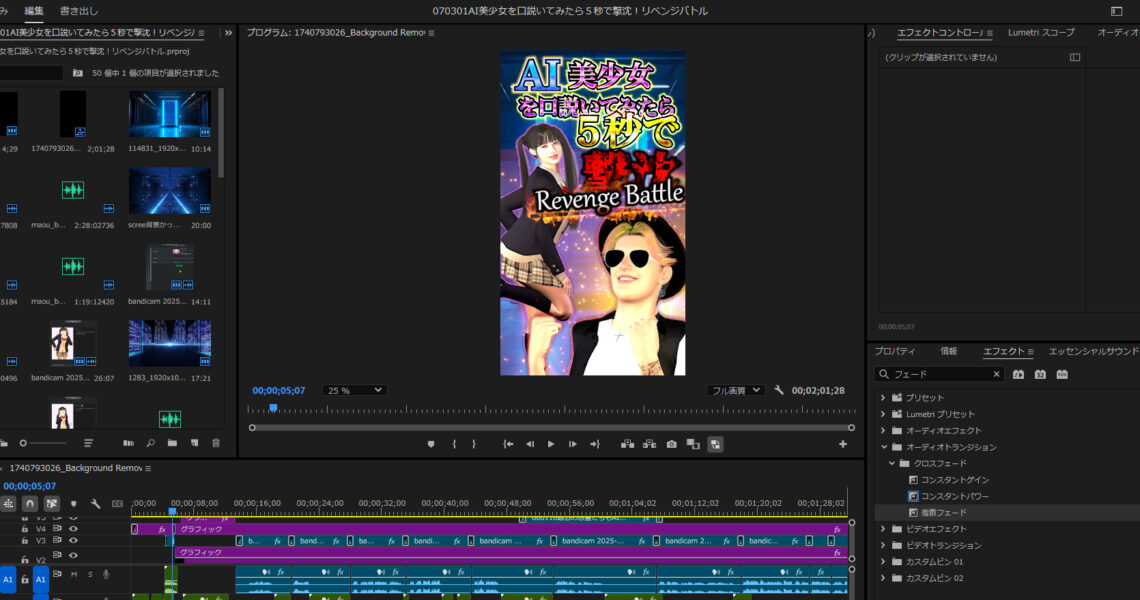Create new bin folder icon

point(172,443)
